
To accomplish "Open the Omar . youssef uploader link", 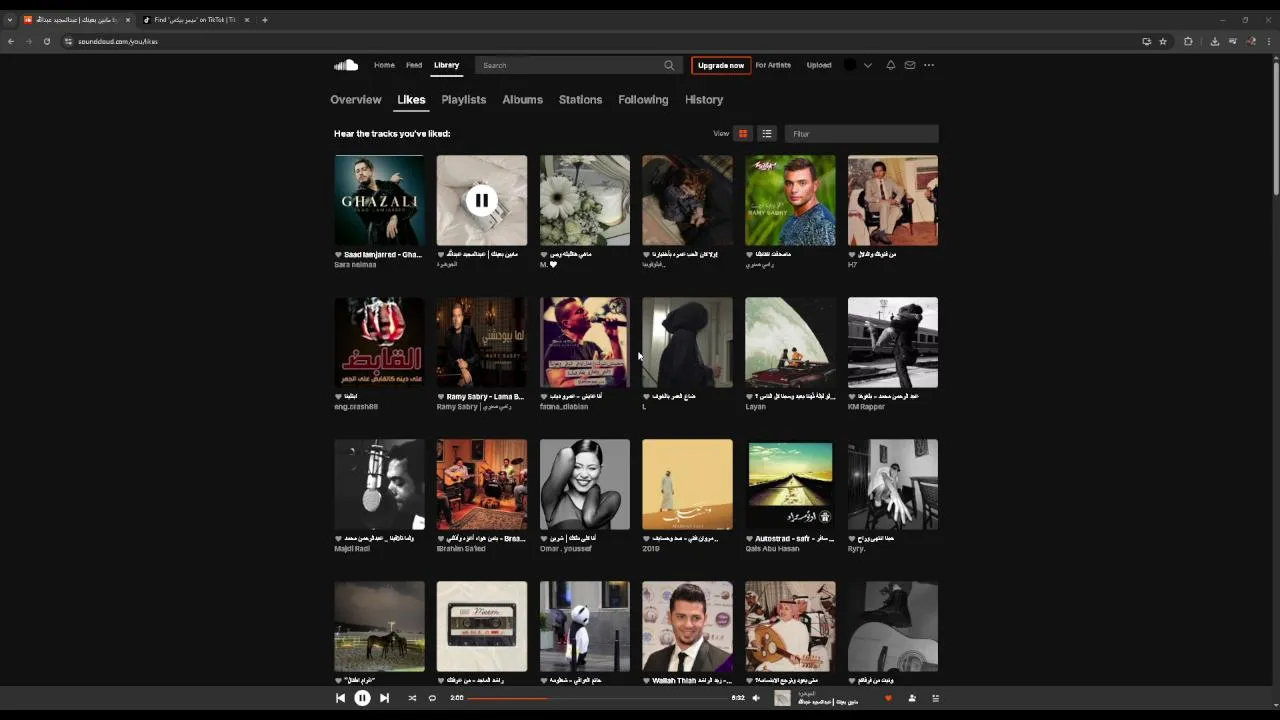I will [566, 549].
